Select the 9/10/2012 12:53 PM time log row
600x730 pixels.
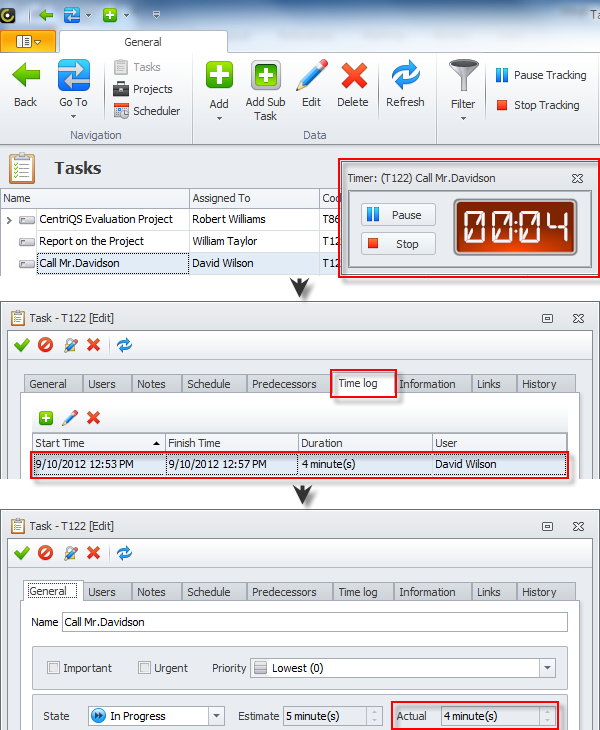click(299, 464)
